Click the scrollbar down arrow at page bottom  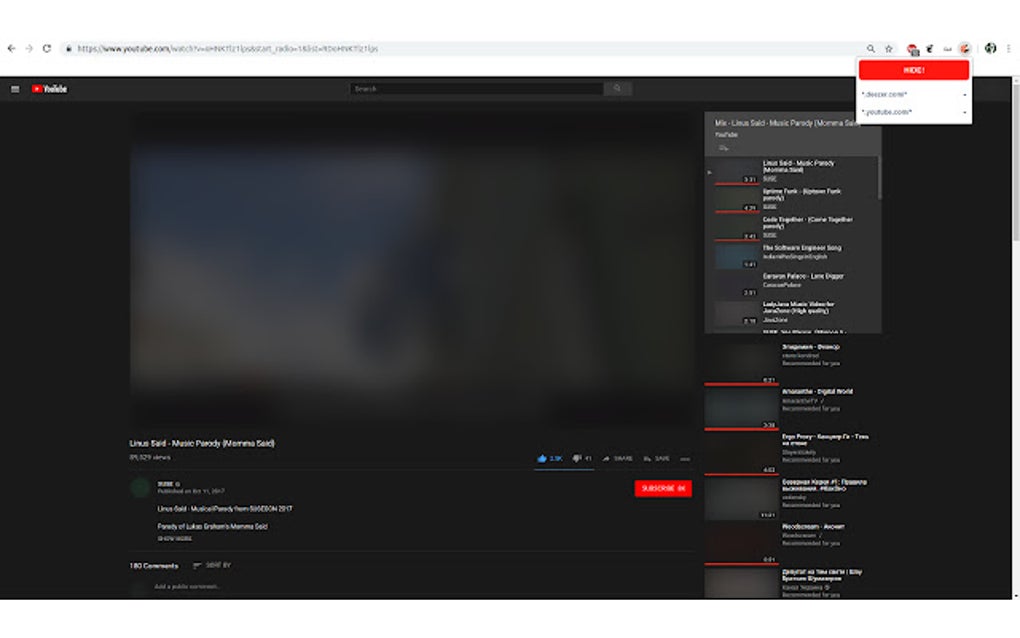click(x=1015, y=595)
